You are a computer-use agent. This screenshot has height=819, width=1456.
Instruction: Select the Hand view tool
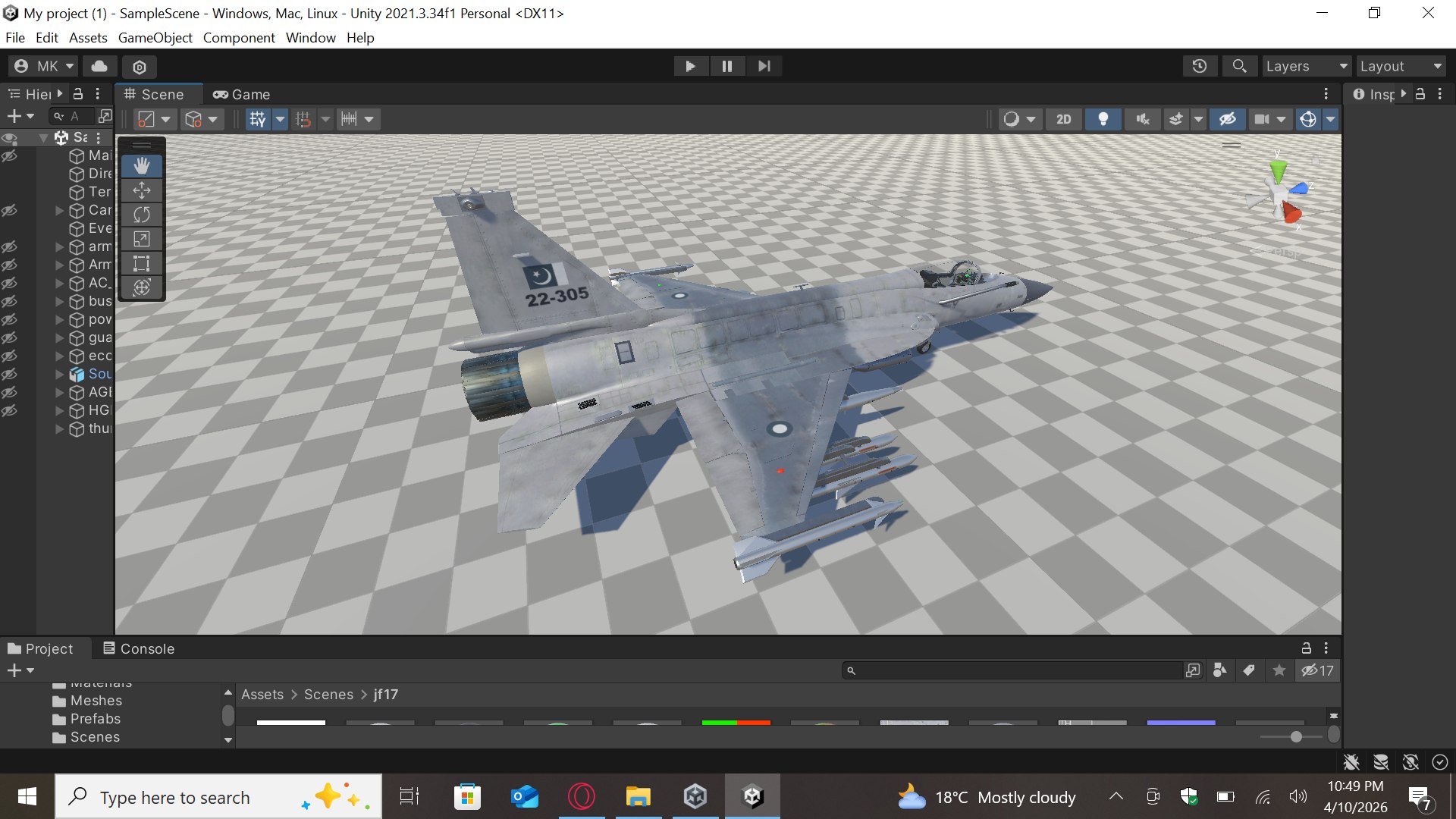[142, 166]
